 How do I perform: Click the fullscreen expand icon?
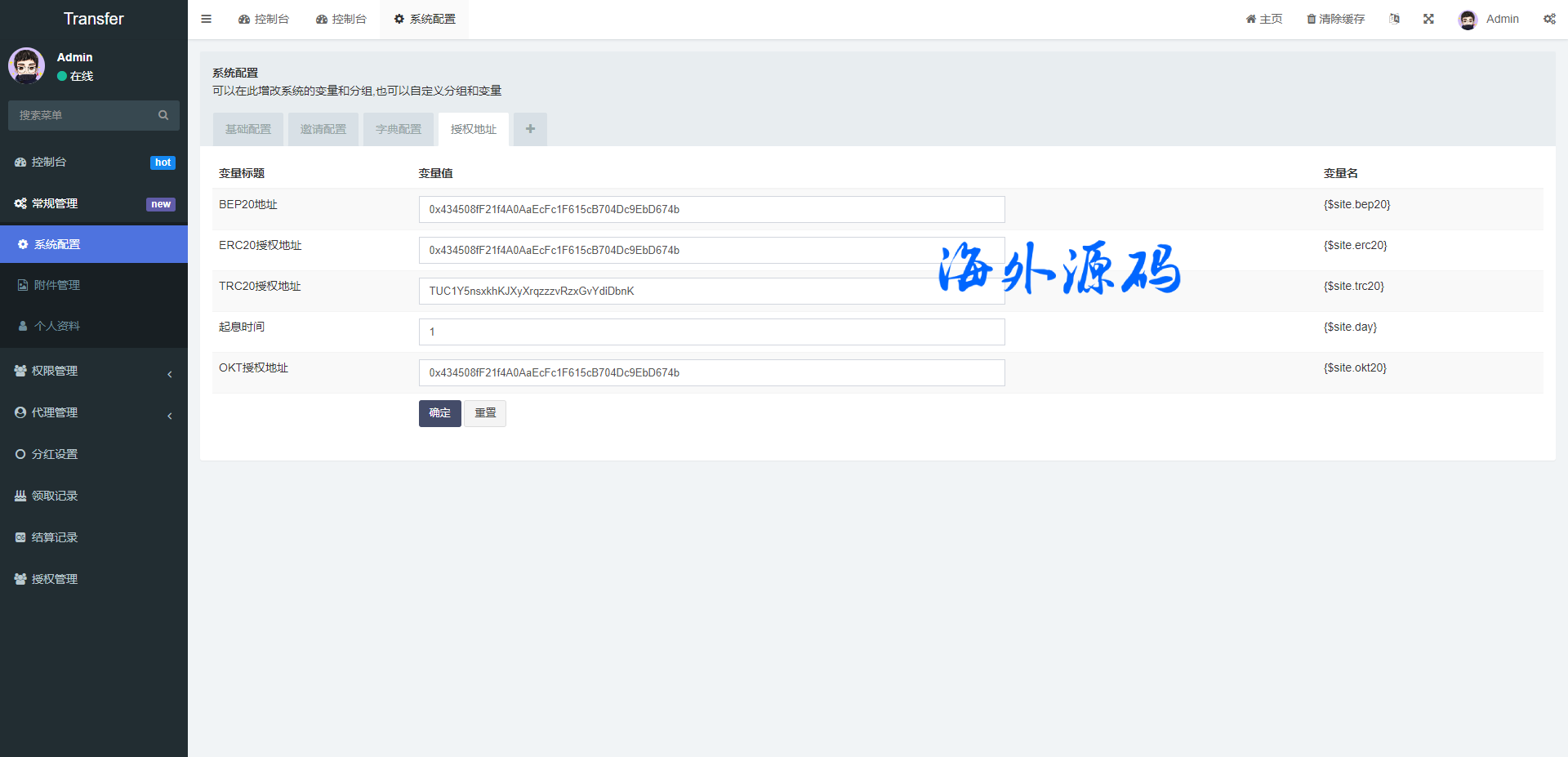tap(1428, 19)
